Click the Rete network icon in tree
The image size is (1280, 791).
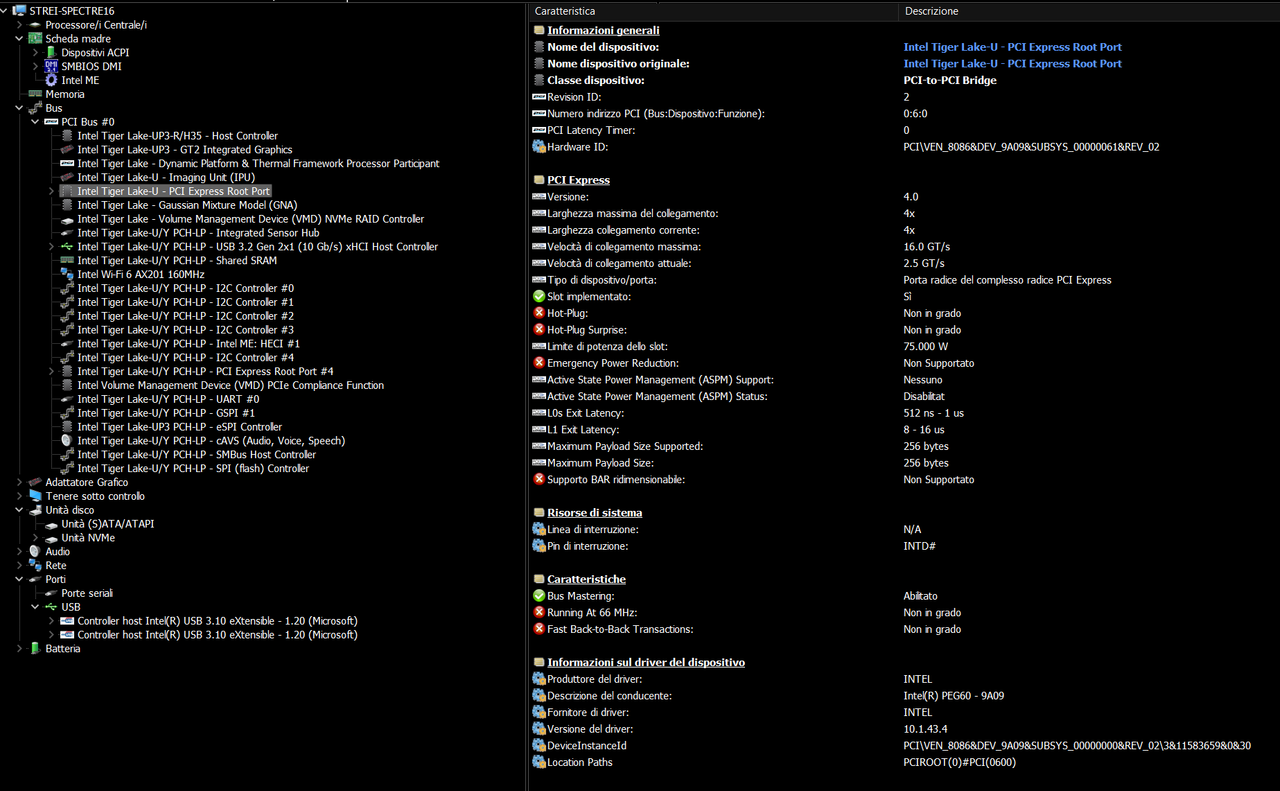click(36, 565)
